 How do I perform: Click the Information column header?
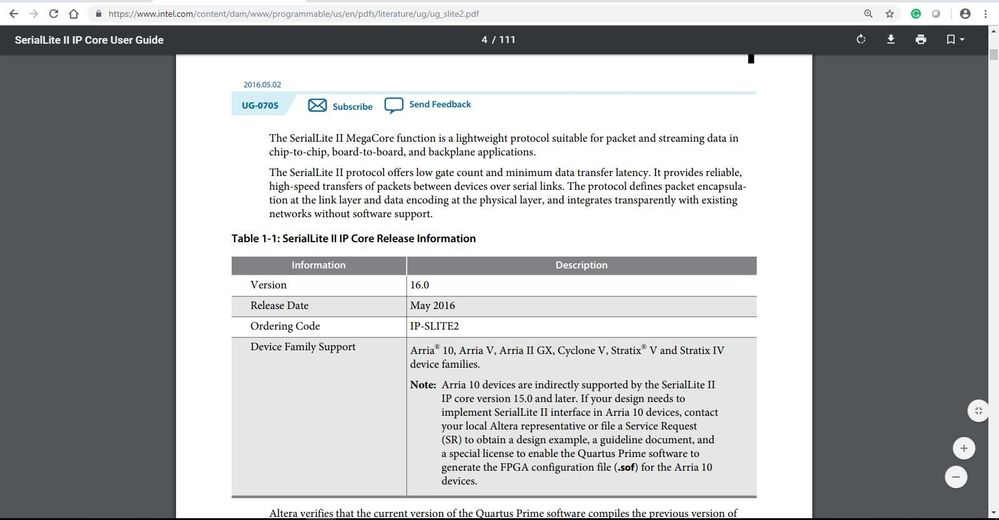[x=319, y=265]
